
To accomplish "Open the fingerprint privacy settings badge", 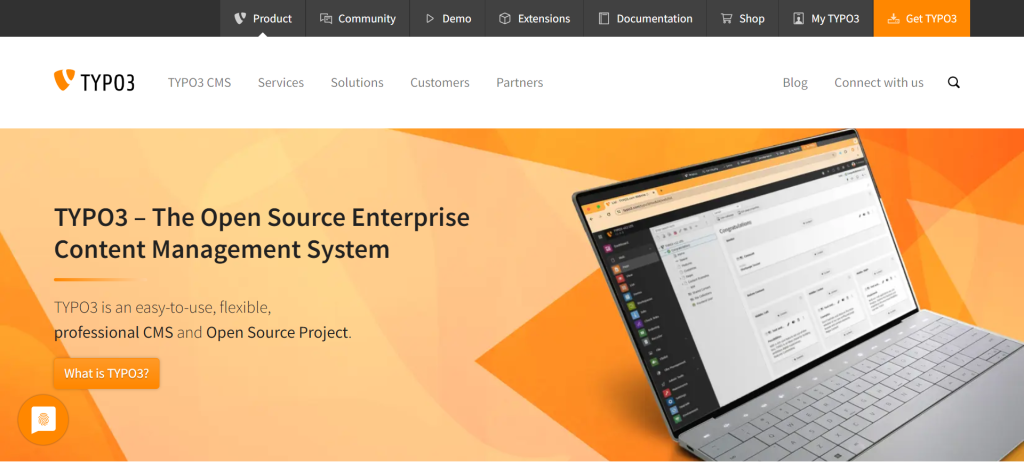I will (43, 420).
